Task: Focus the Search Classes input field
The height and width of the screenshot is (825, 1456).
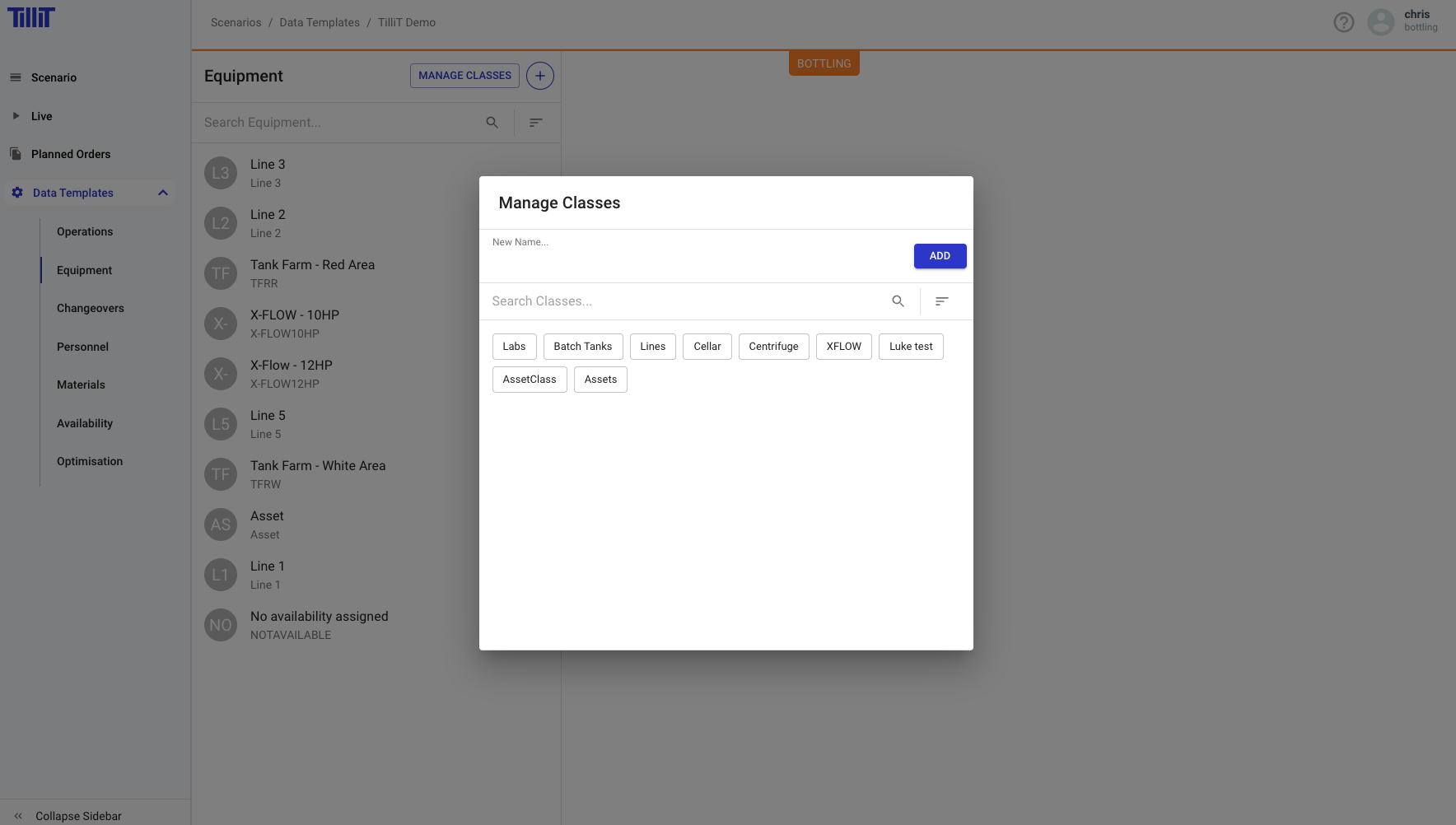Action: click(x=684, y=301)
